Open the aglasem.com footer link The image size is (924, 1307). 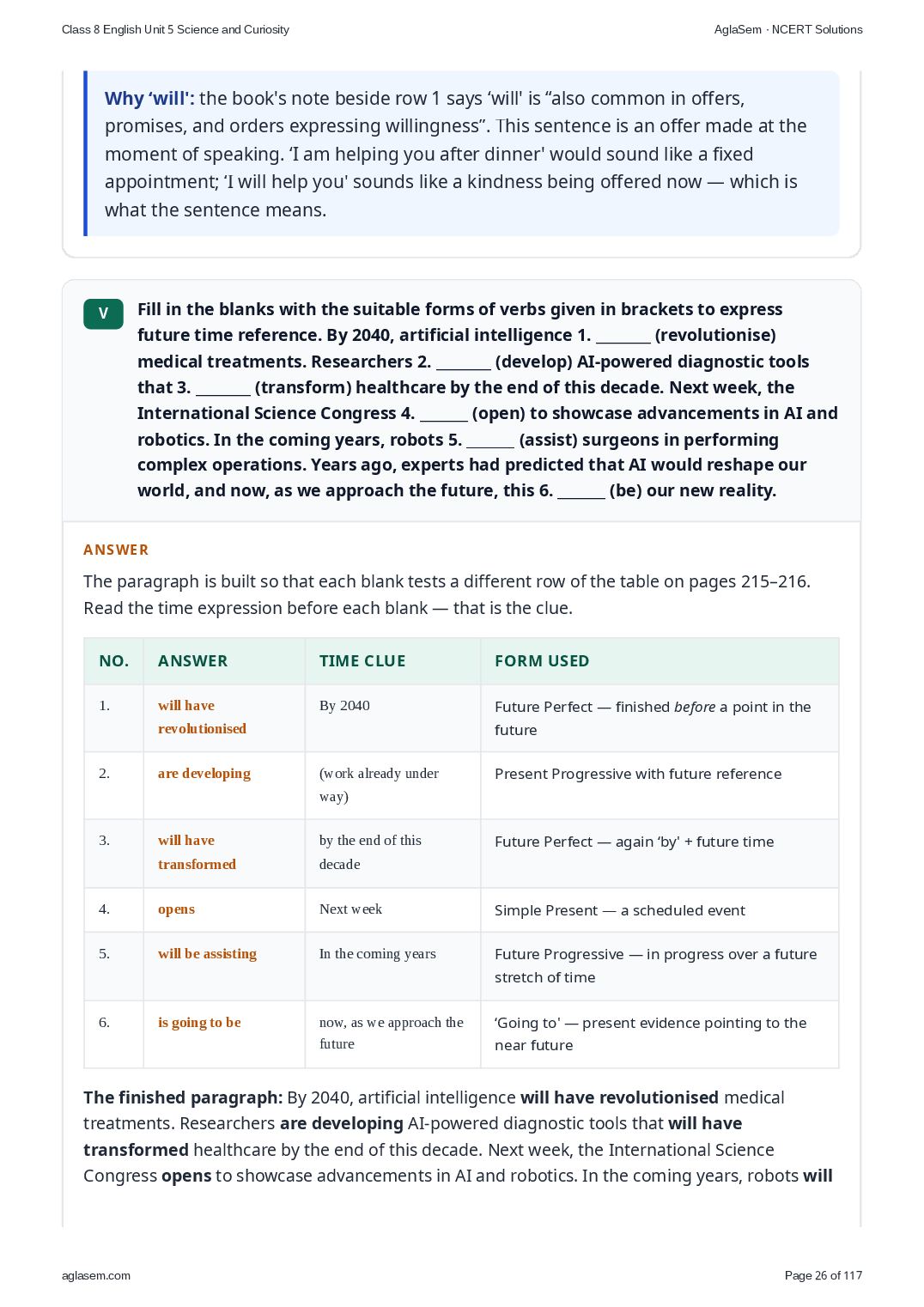[x=96, y=1275]
